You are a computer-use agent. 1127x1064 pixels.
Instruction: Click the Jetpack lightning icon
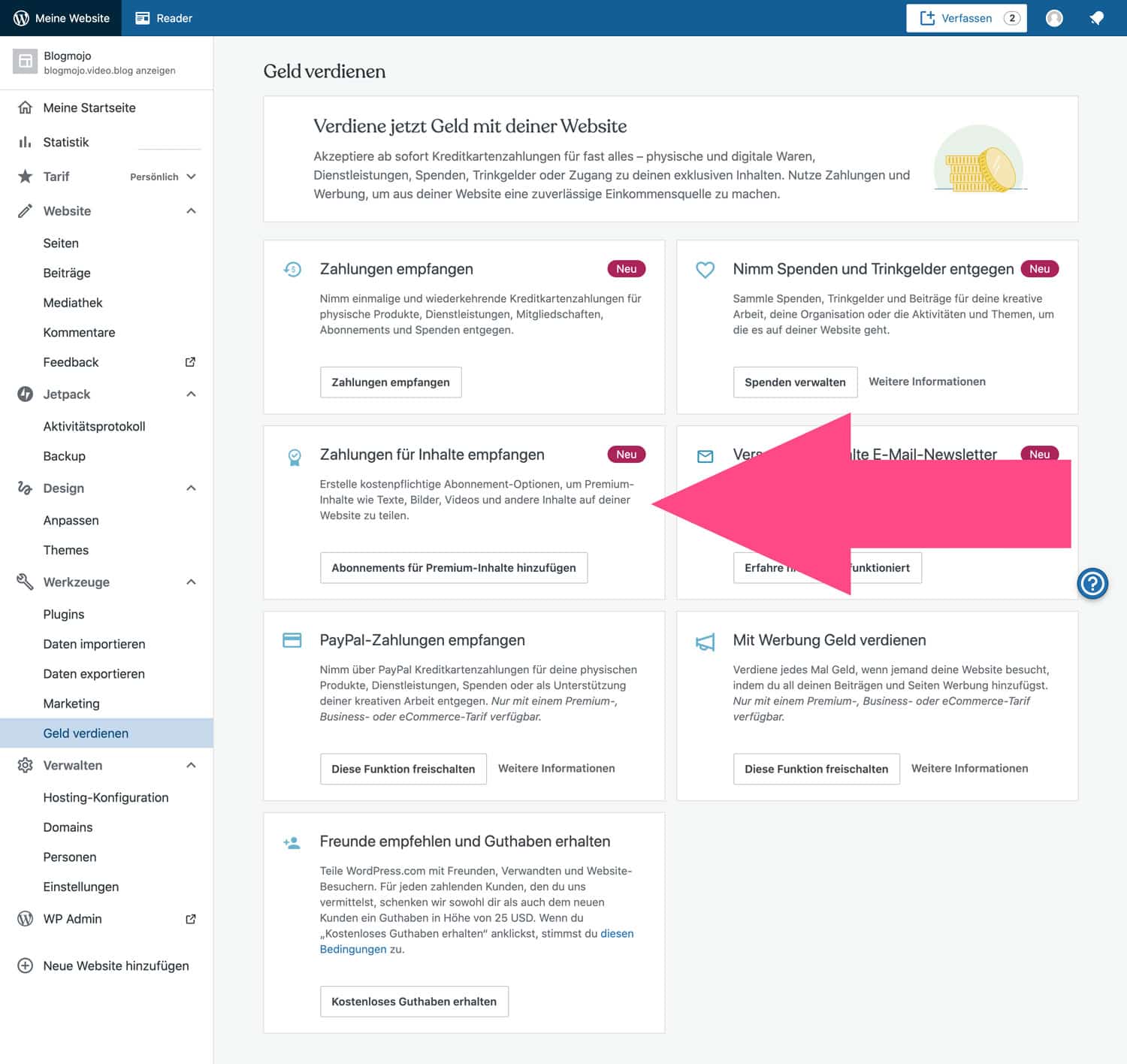pos(25,394)
